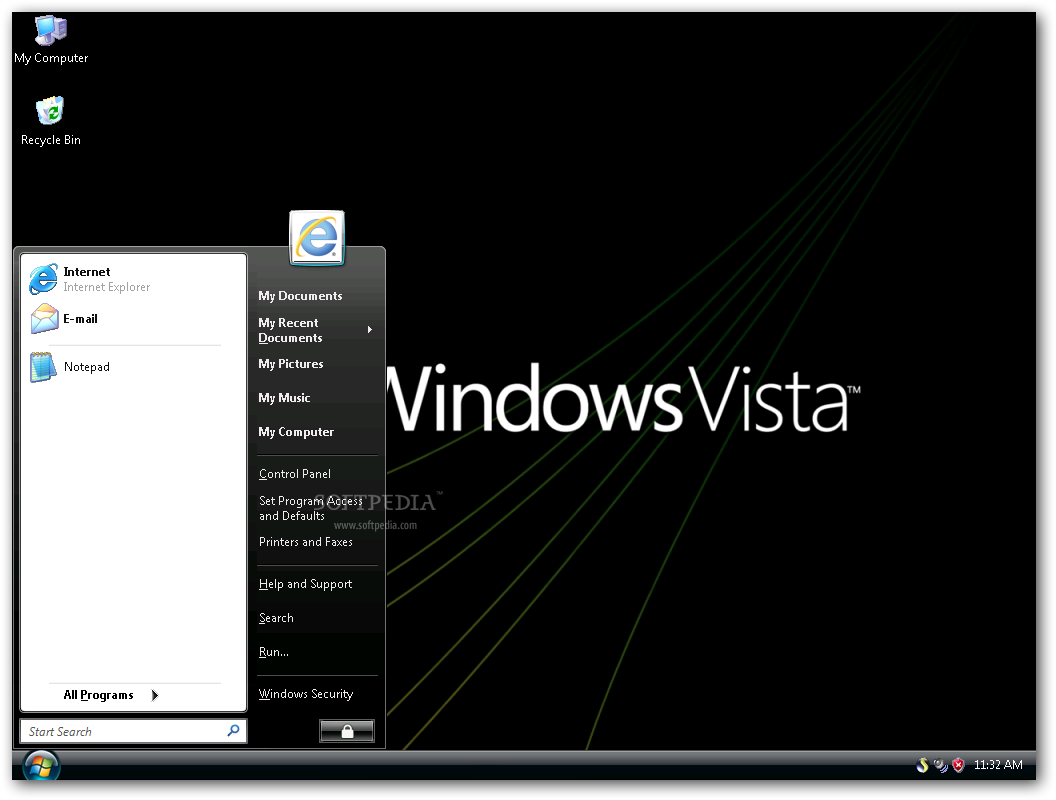Open My Pictures folder
This screenshot has height=800, width=1056.
point(291,364)
